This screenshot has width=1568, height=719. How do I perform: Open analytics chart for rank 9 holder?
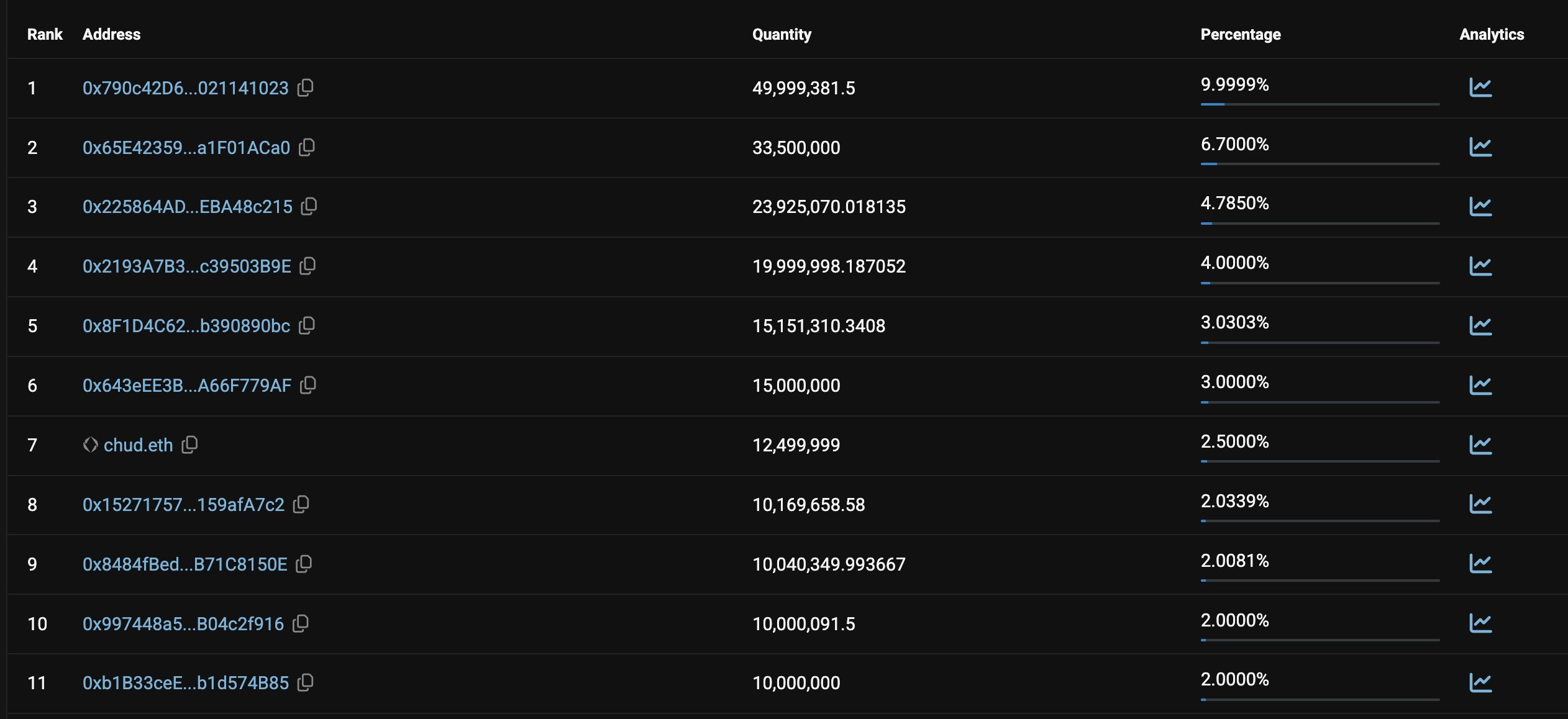[1480, 564]
